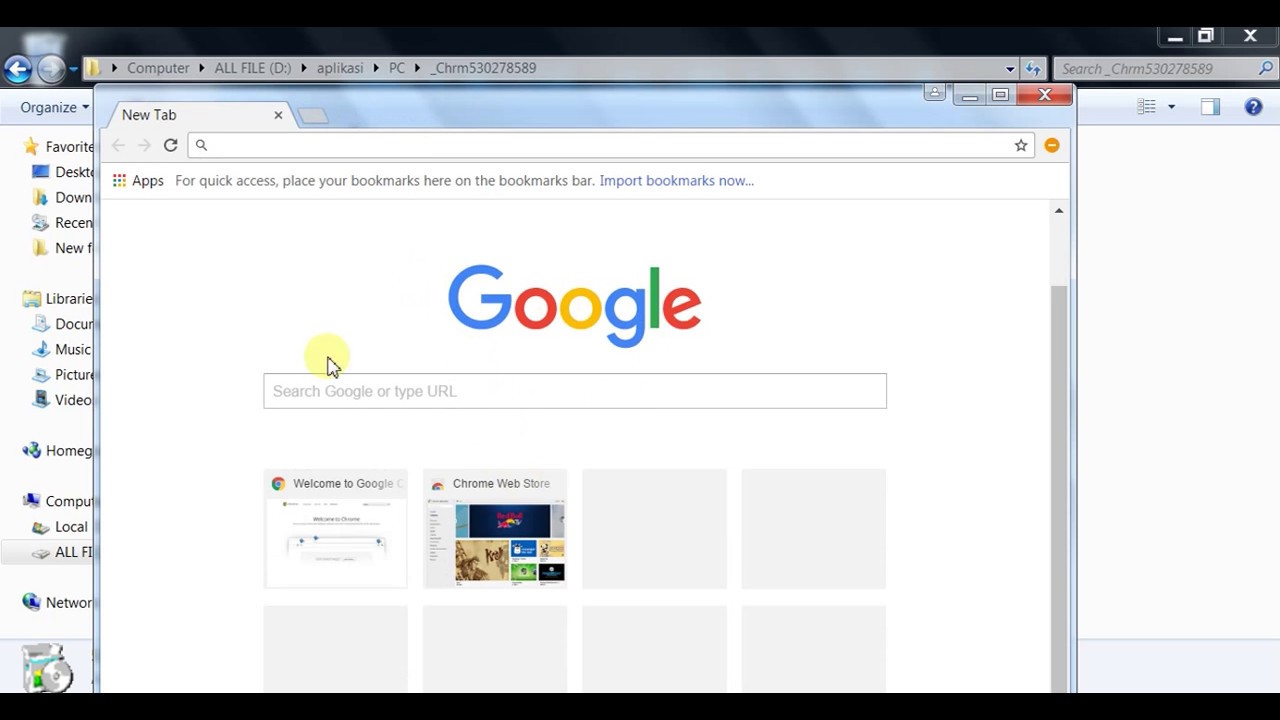This screenshot has width=1280, height=720.
Task: Select Videos library in Explorer sidebar
Action: pyautogui.click(x=62, y=400)
